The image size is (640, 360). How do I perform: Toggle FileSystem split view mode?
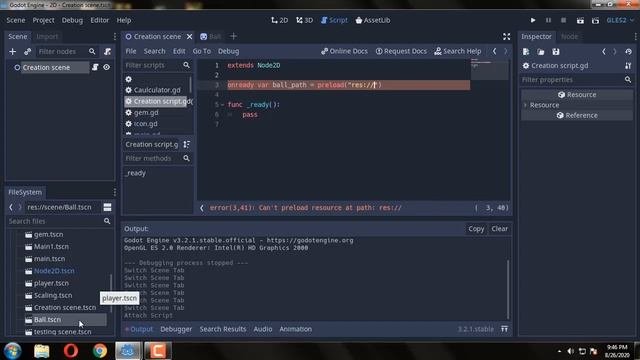pyautogui.click(x=107, y=207)
